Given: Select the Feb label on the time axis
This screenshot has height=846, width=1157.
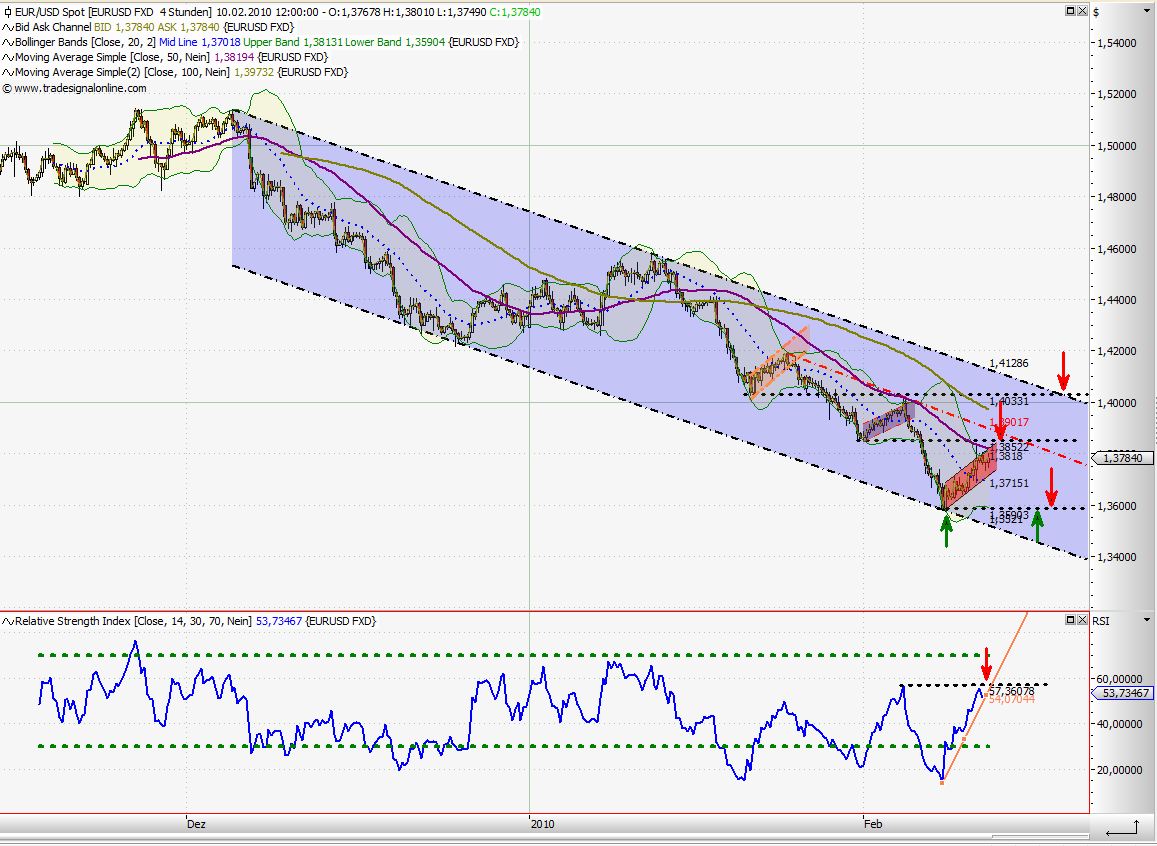Looking at the screenshot, I should point(872,824).
